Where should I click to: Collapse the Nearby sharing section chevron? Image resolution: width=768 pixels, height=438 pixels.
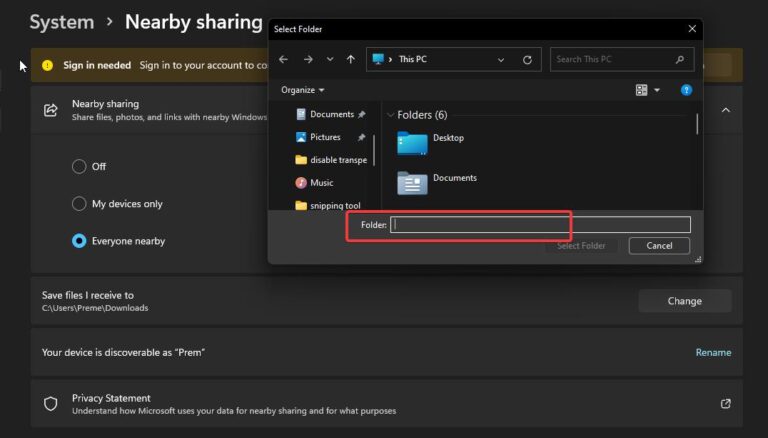(x=725, y=110)
